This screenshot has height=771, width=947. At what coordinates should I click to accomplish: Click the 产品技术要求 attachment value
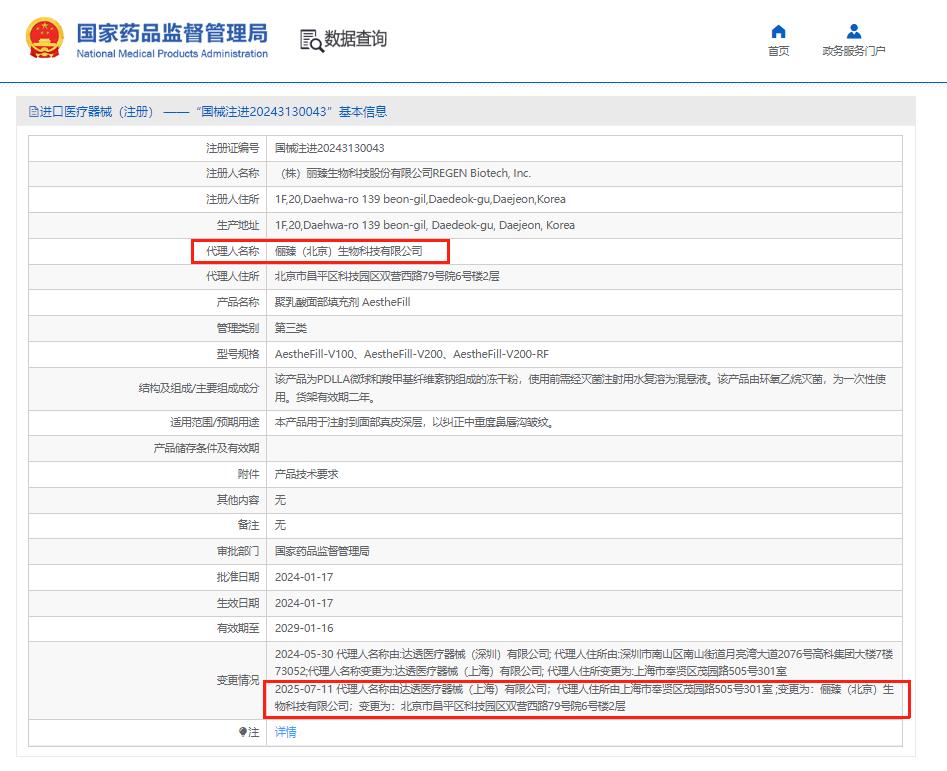click(x=306, y=475)
